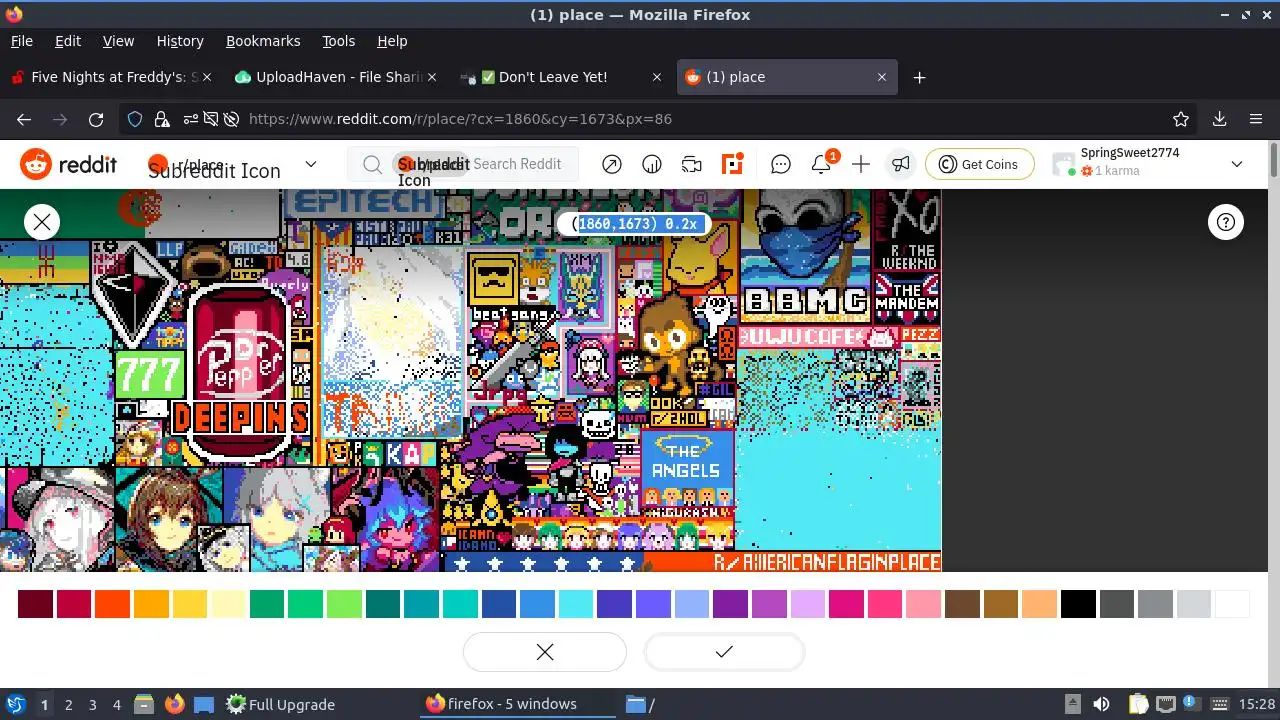Close the (1) place tab
This screenshot has width=1280, height=720.
pos(882,77)
